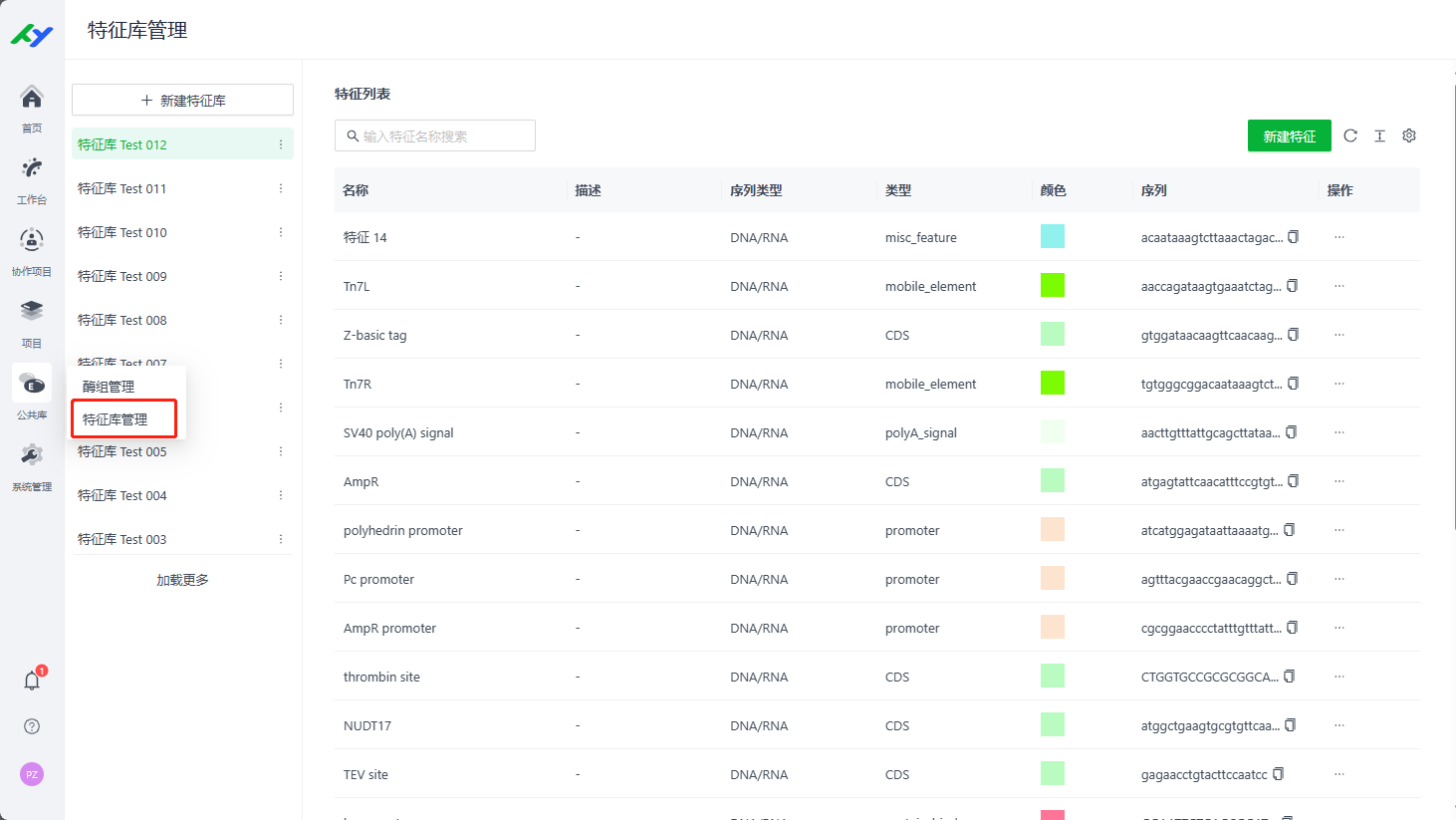Refresh the feature list
This screenshot has height=820, width=1456.
click(x=1350, y=136)
